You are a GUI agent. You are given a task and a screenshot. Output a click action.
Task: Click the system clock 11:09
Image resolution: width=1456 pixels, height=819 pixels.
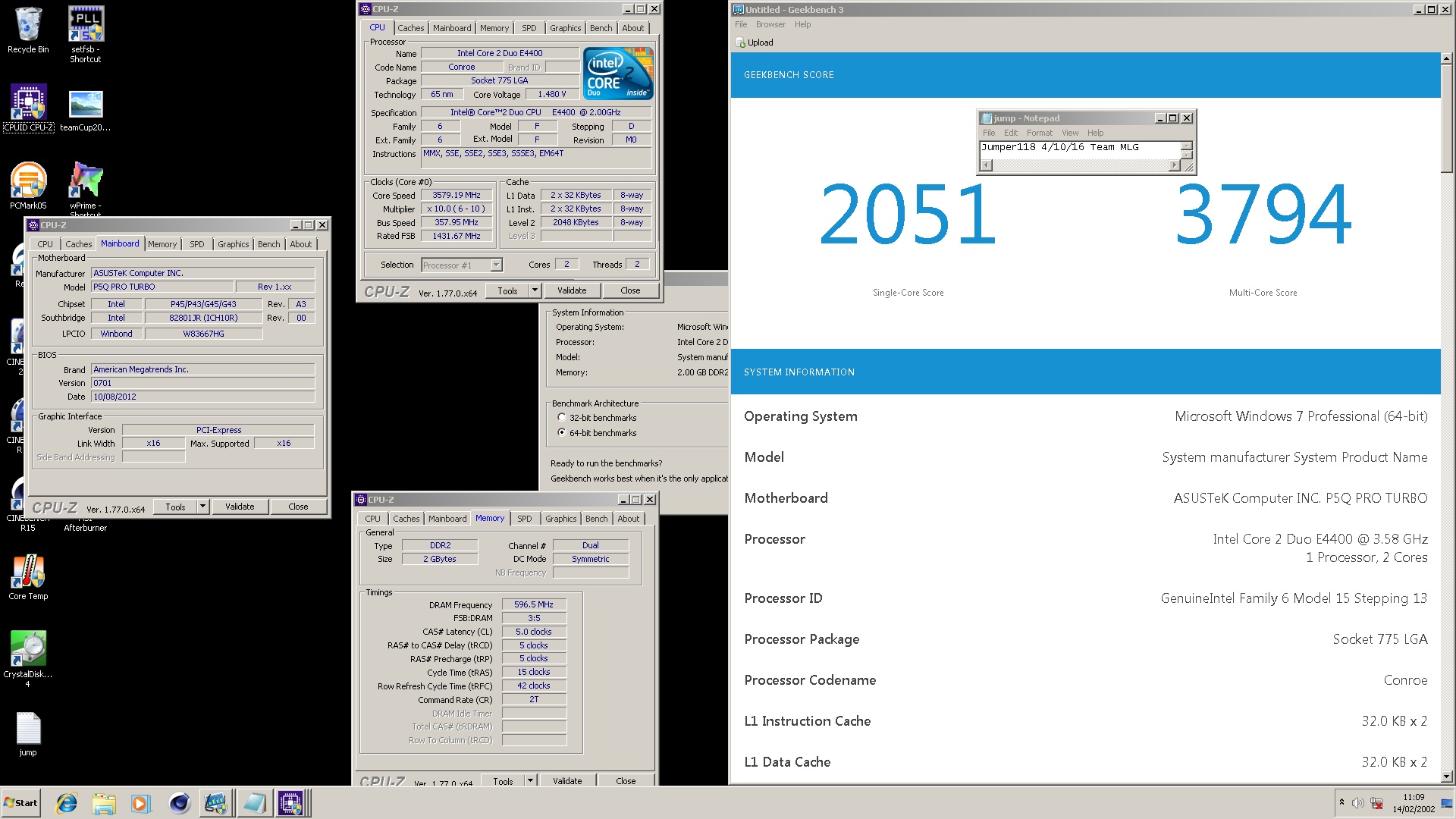1414,797
